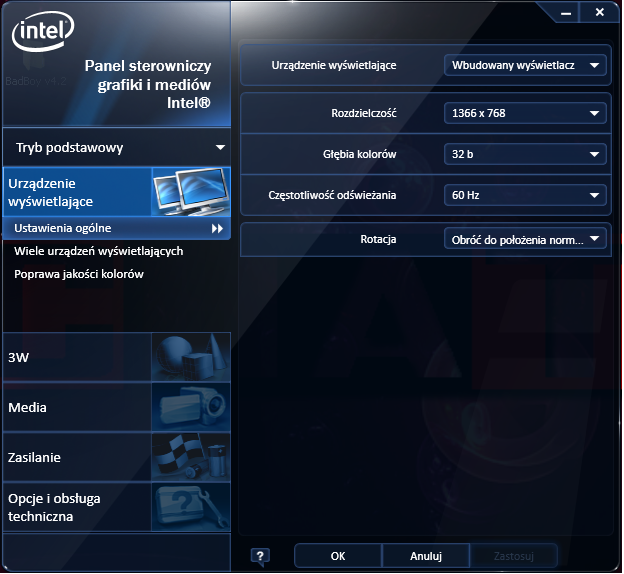Click the Anuluj button
The height and width of the screenshot is (574, 624).
[426, 556]
